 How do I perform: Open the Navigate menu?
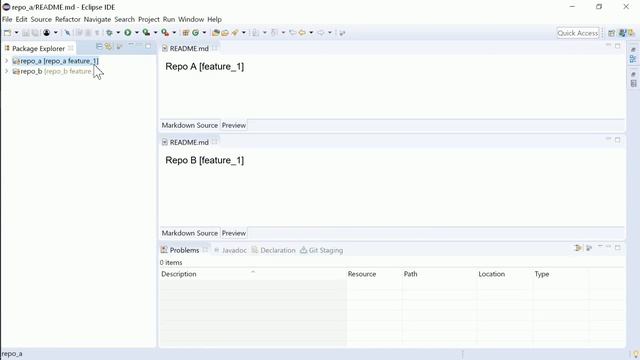[x=97, y=19]
